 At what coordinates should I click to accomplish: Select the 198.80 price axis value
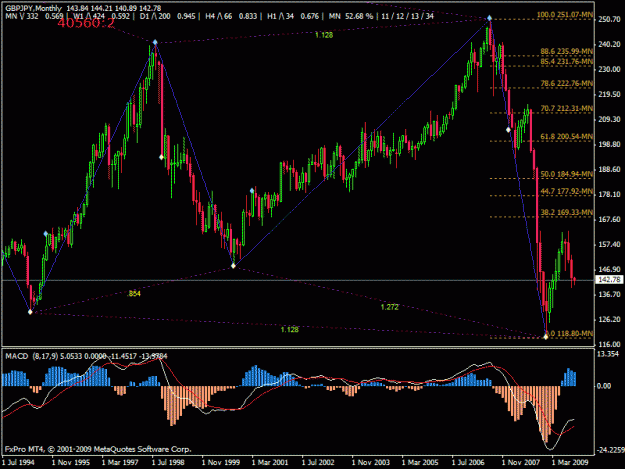[x=609, y=144]
